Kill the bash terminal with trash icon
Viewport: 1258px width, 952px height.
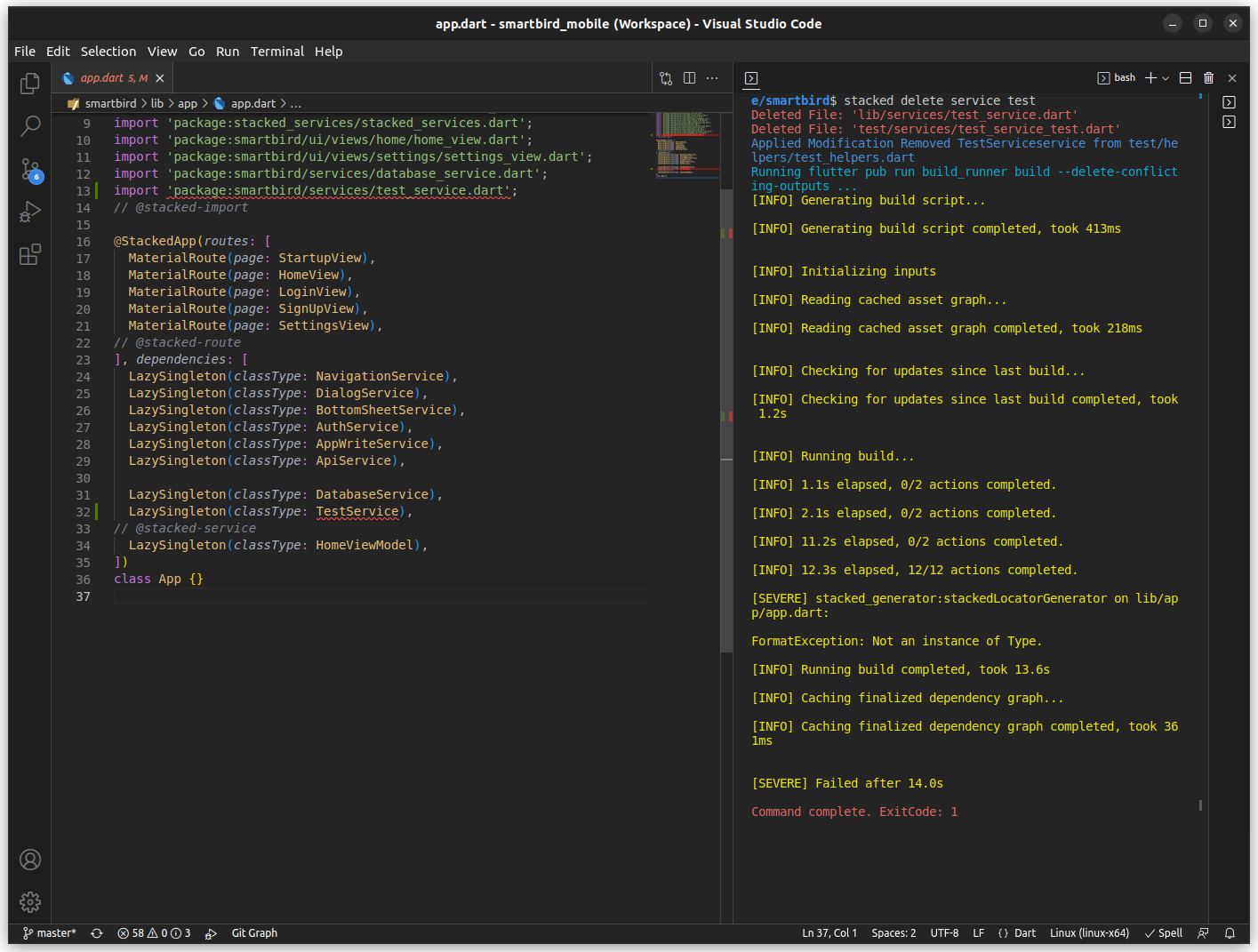coord(1208,77)
